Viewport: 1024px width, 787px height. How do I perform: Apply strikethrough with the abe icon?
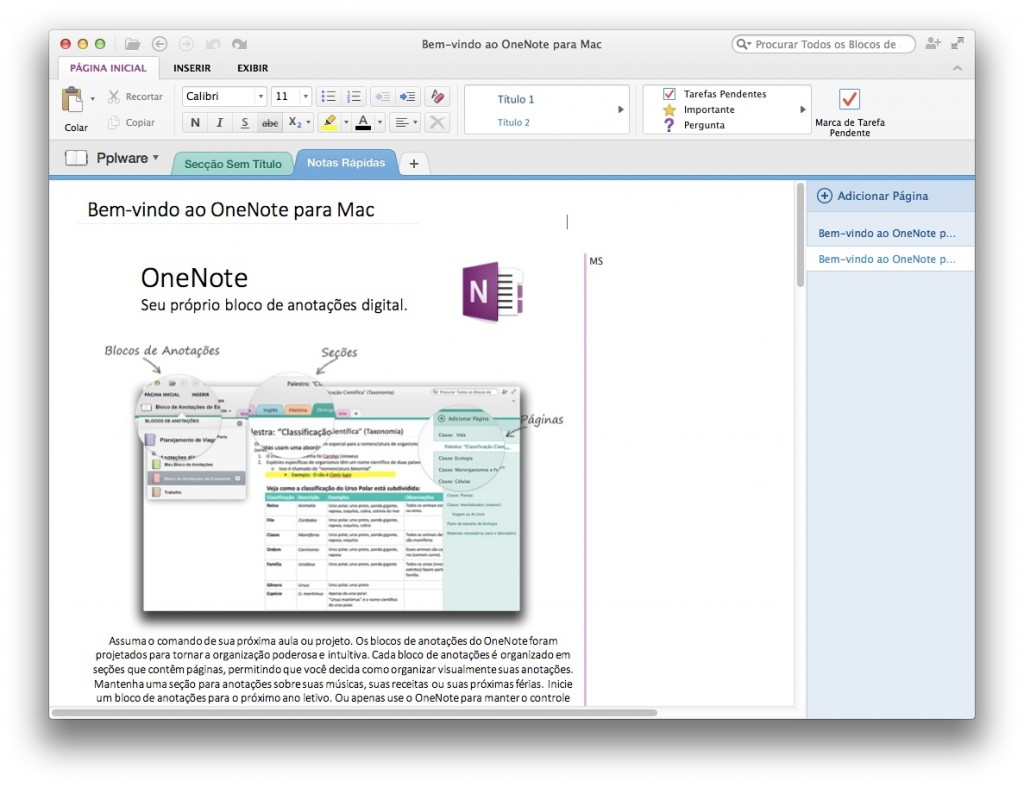pos(270,121)
